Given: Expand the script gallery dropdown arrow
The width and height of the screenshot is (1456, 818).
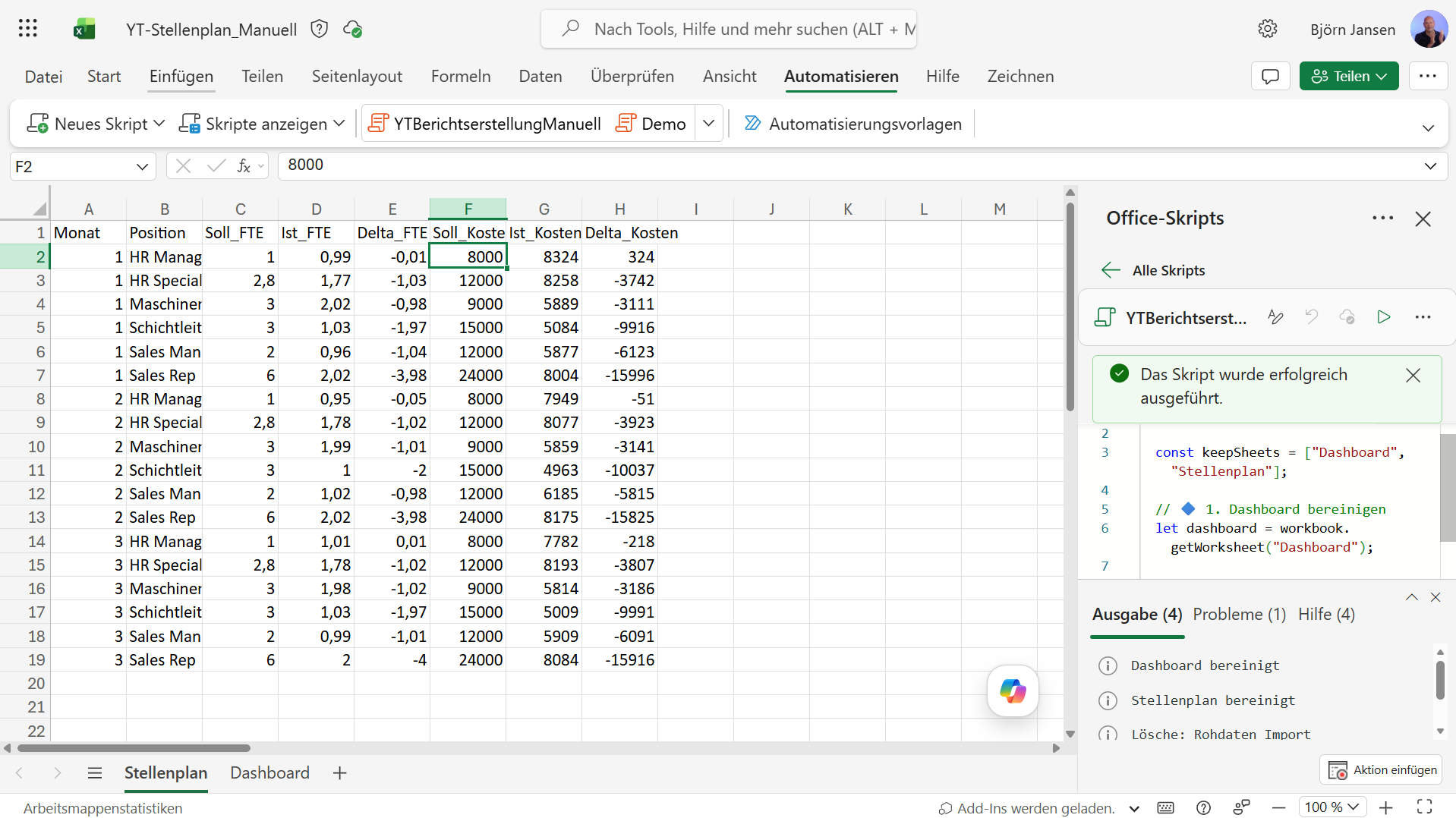Looking at the screenshot, I should click(708, 123).
